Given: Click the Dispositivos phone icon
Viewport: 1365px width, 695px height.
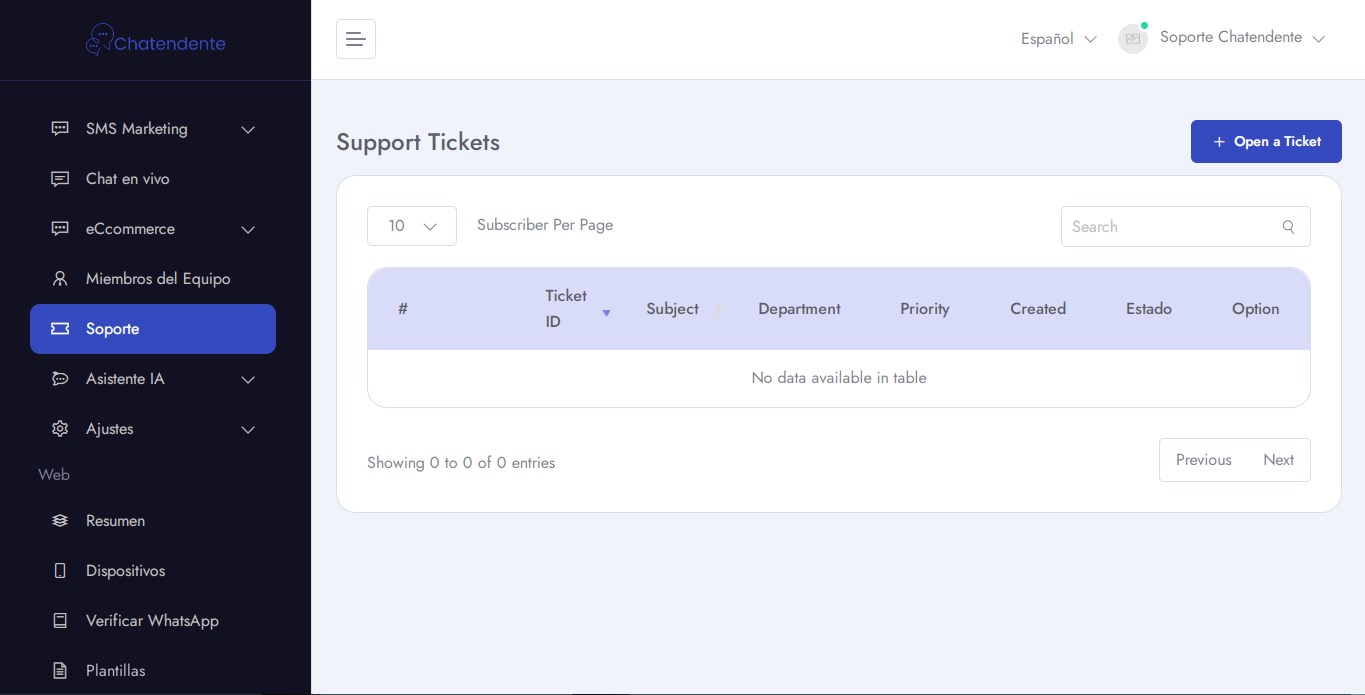Looking at the screenshot, I should pyautogui.click(x=60, y=571).
